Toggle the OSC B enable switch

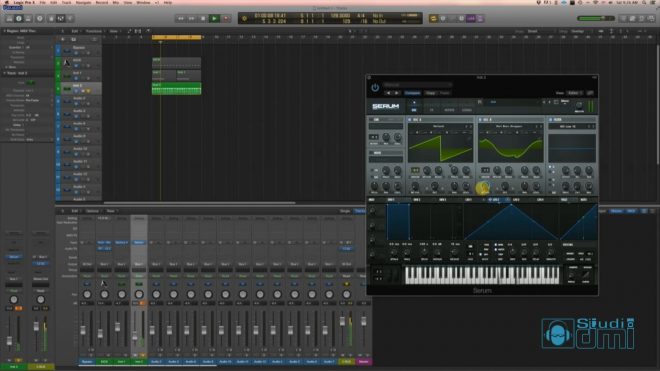[480, 120]
